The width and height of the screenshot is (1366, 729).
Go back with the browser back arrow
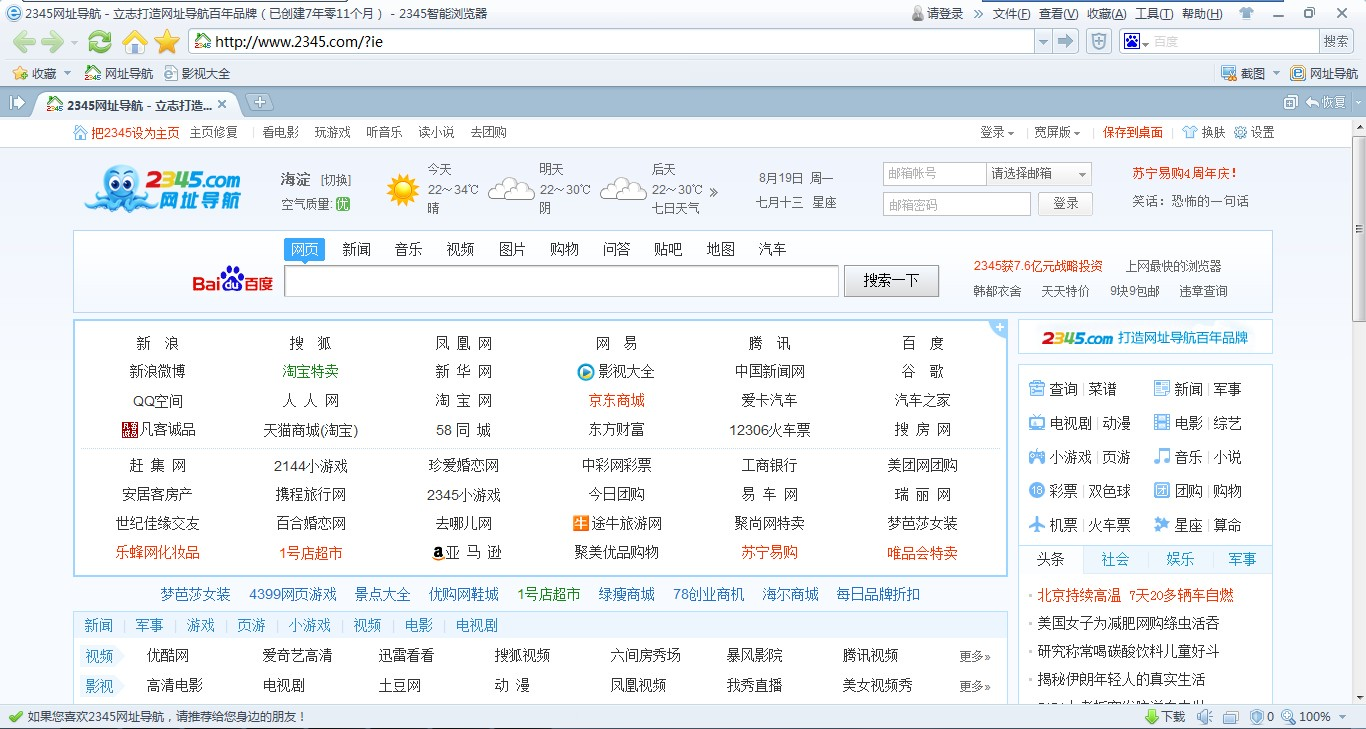point(24,42)
